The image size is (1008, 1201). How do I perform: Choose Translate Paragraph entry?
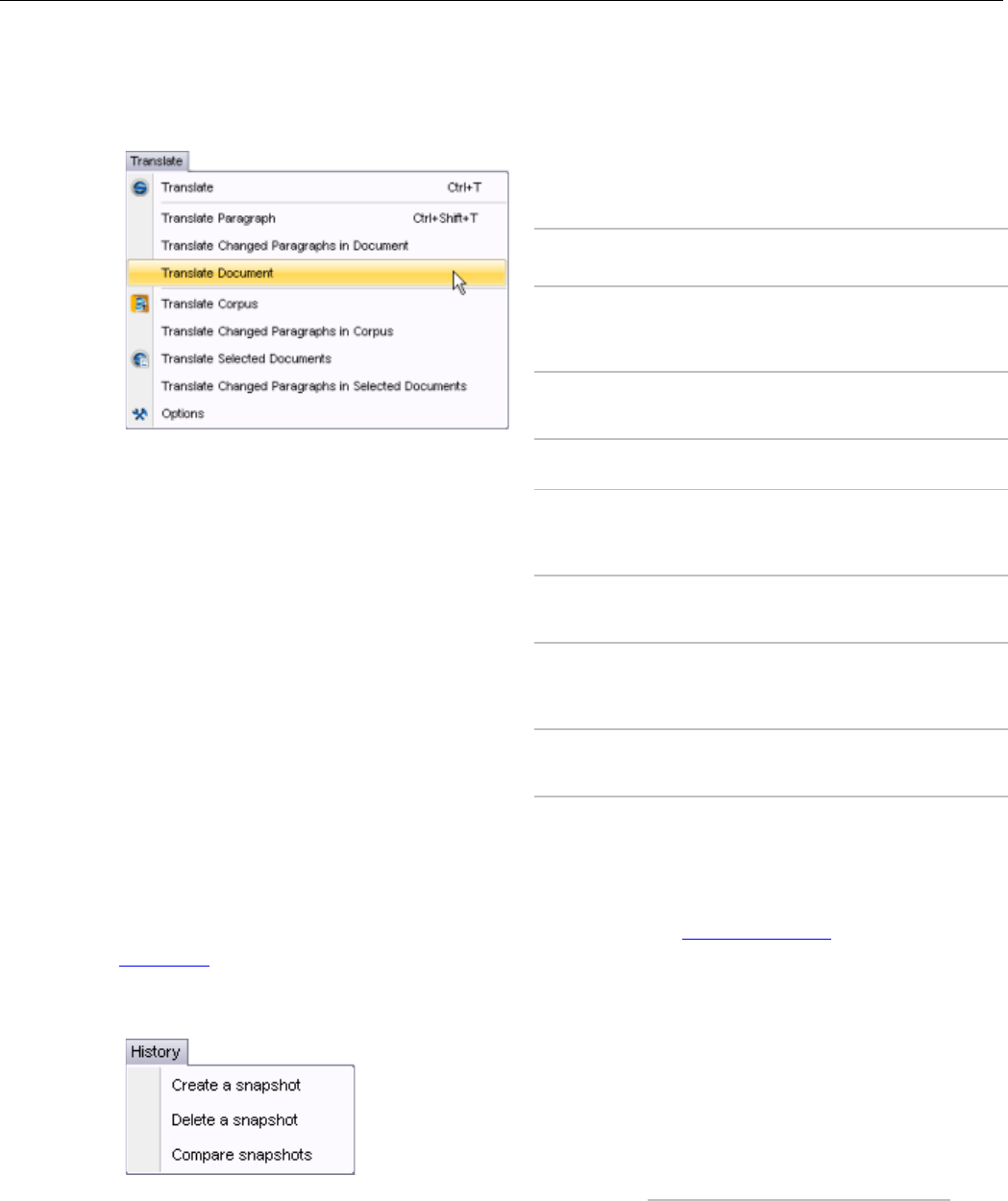click(317, 218)
